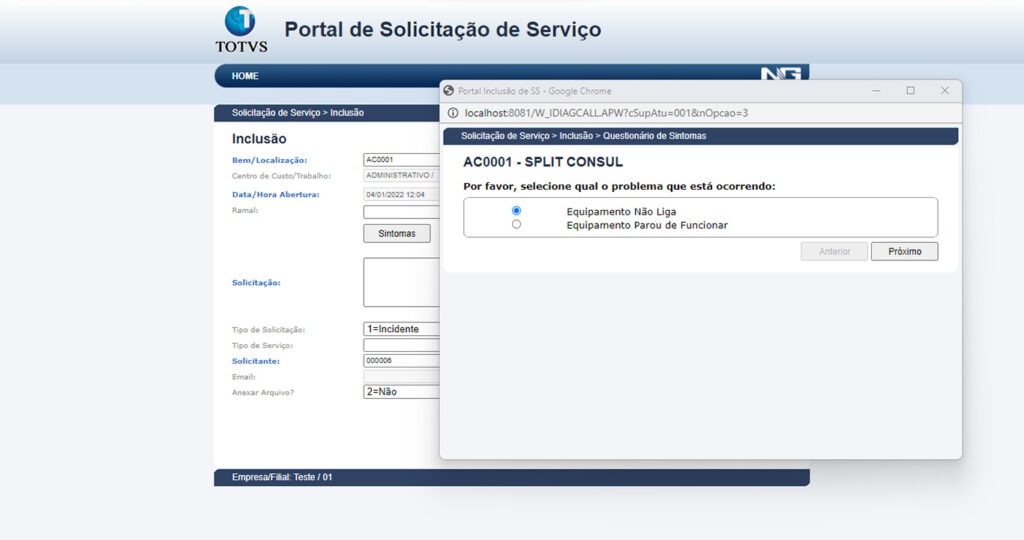The width and height of the screenshot is (1024, 540).
Task: Click the Bem/Localização label
Action: click(269, 160)
